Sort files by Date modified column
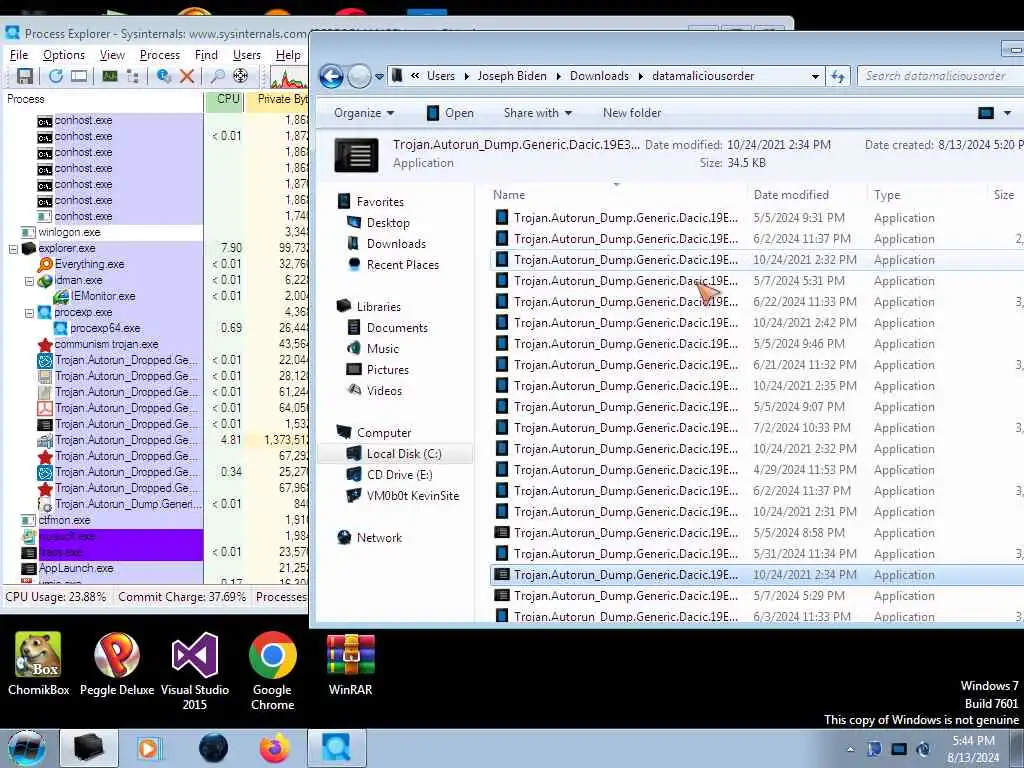This screenshot has height=768, width=1024. pyautogui.click(x=808, y=195)
